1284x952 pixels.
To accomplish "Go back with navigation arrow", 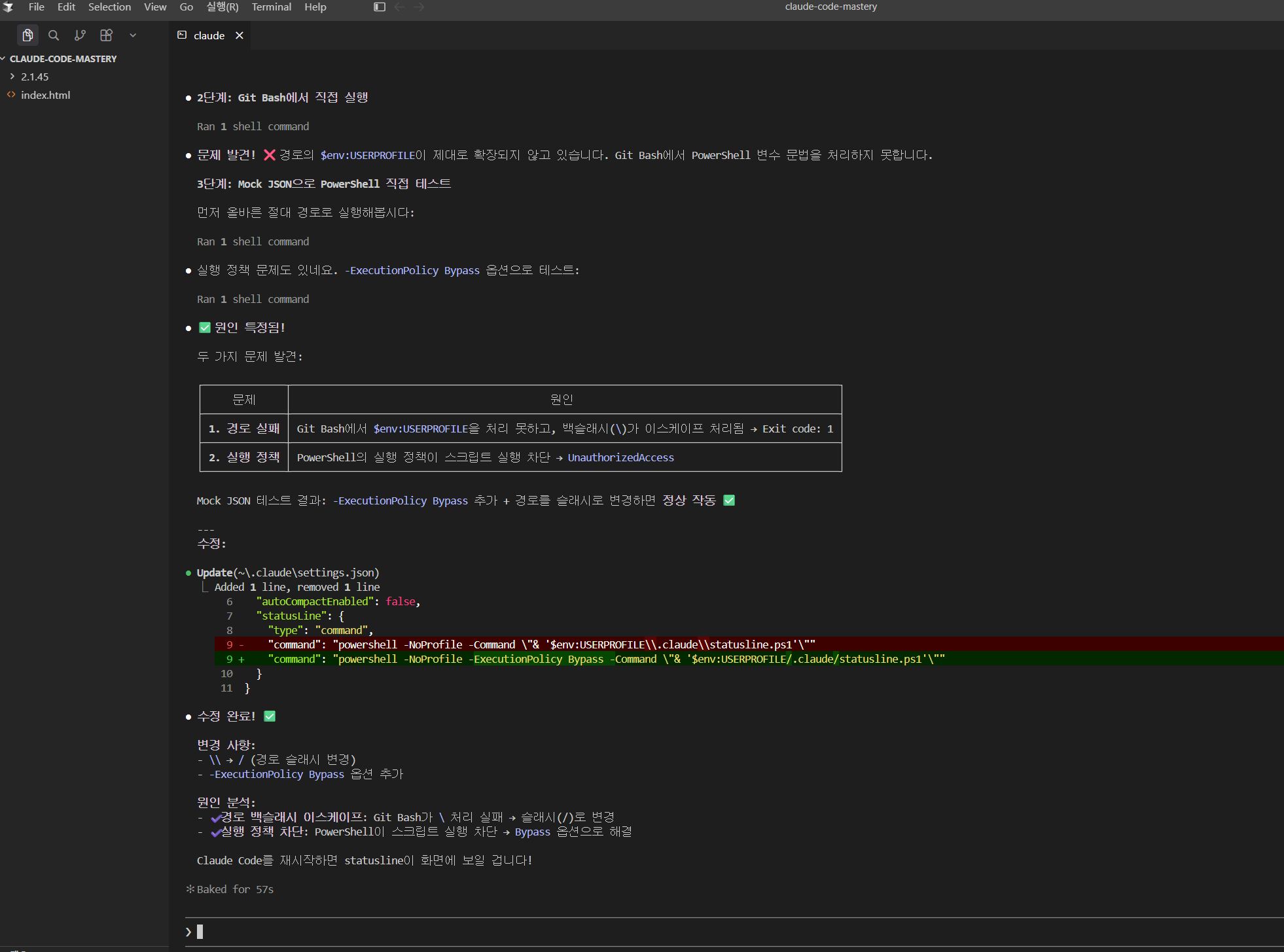I will 399,7.
